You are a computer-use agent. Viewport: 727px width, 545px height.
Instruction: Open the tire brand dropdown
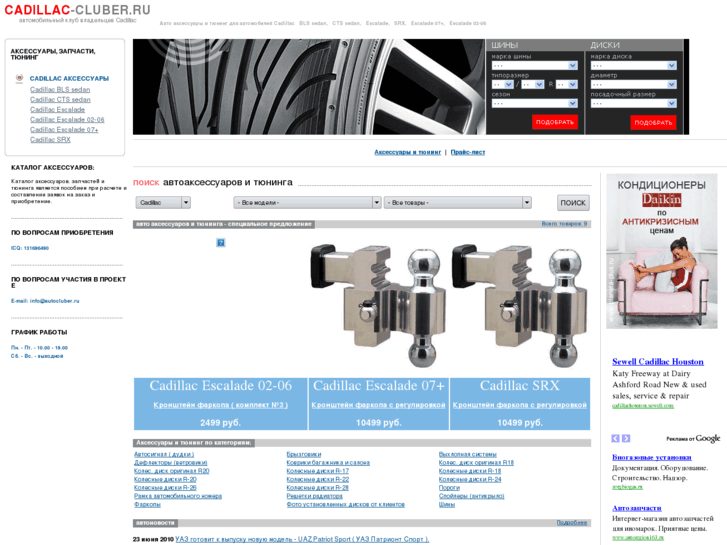click(x=534, y=65)
